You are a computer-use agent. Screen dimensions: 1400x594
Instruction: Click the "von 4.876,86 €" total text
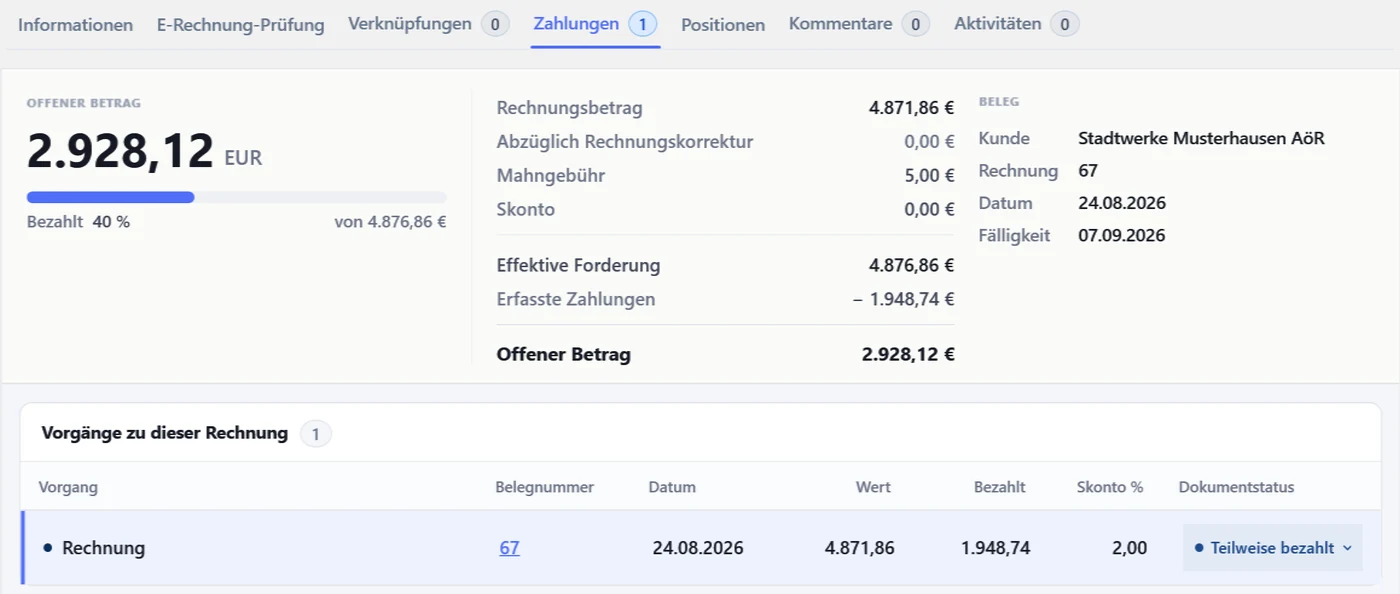click(390, 222)
